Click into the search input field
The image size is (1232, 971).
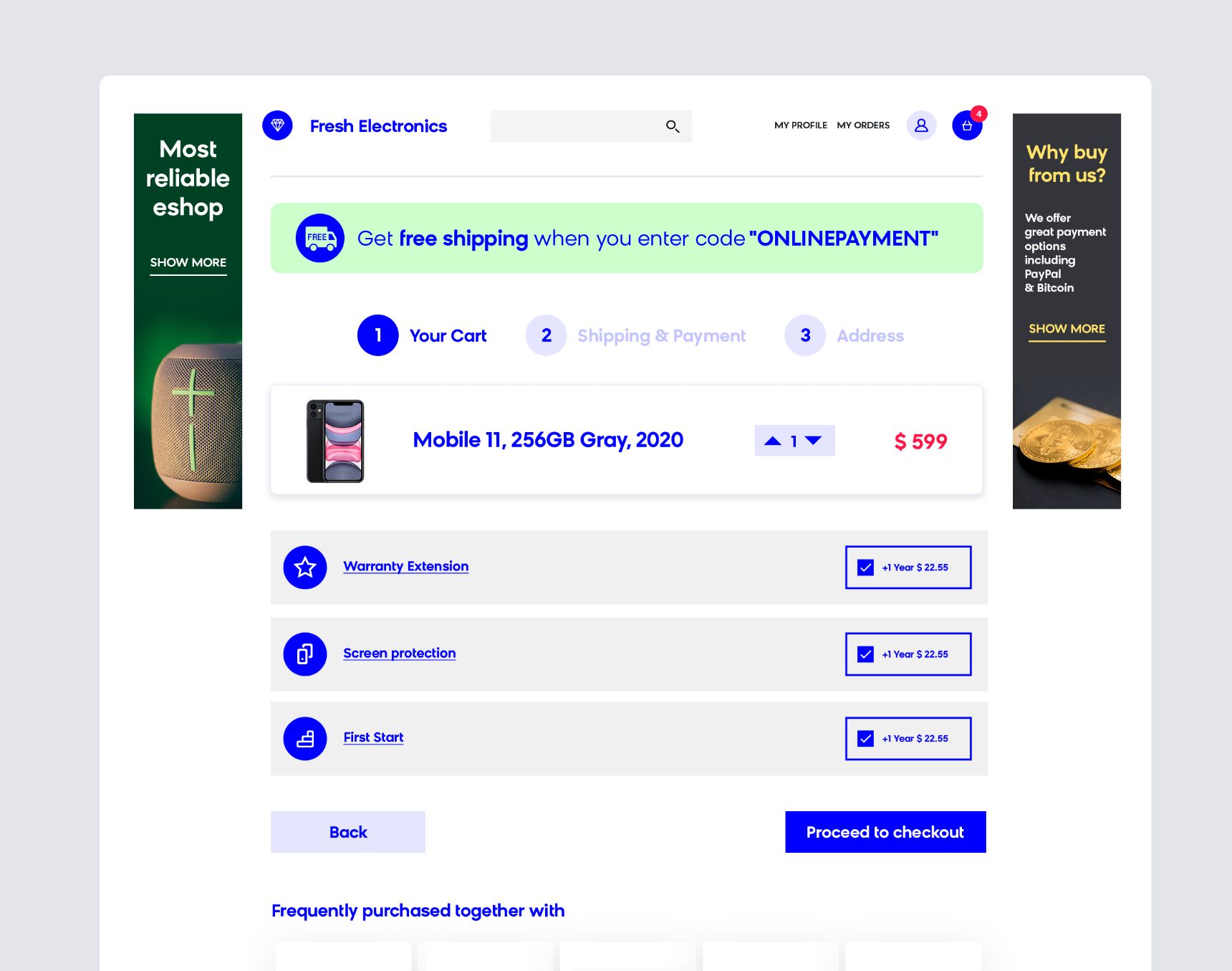577,126
